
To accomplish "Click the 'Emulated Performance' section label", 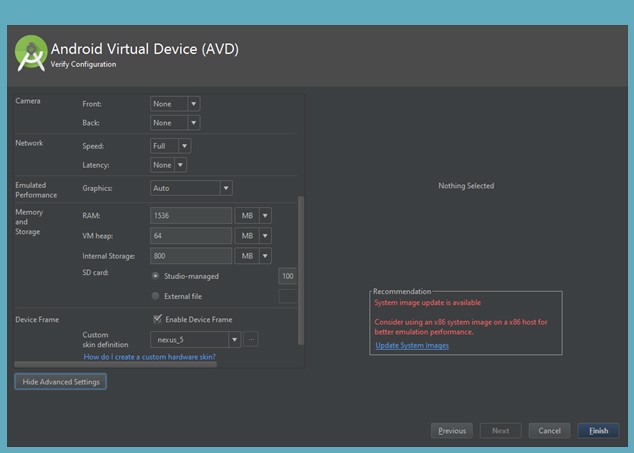I will (36, 190).
